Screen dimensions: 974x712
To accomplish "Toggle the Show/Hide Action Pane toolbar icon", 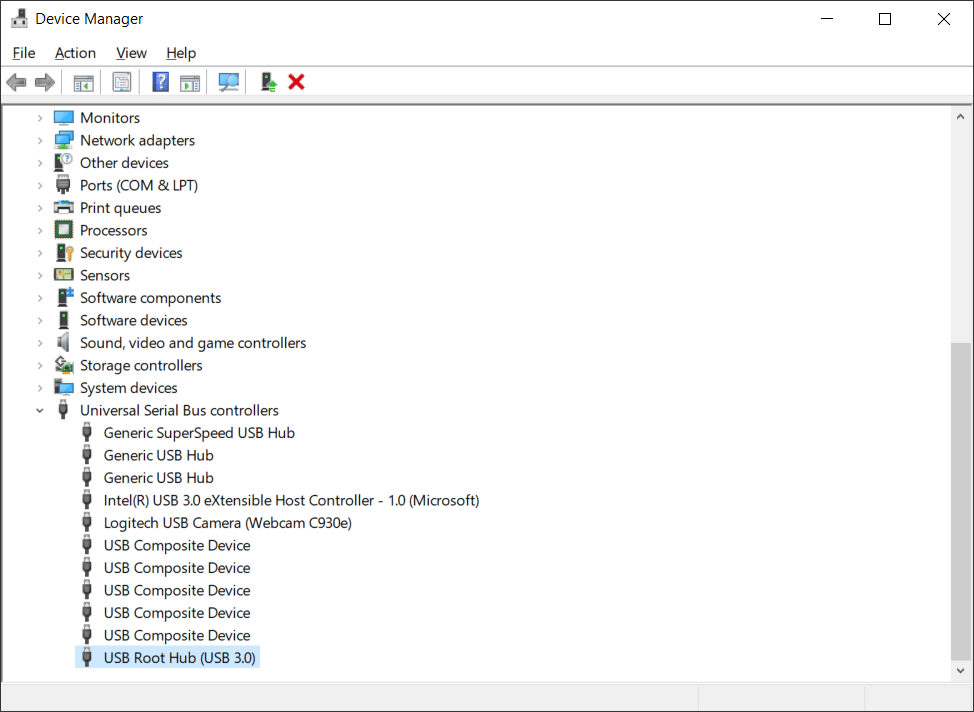I will 190,82.
